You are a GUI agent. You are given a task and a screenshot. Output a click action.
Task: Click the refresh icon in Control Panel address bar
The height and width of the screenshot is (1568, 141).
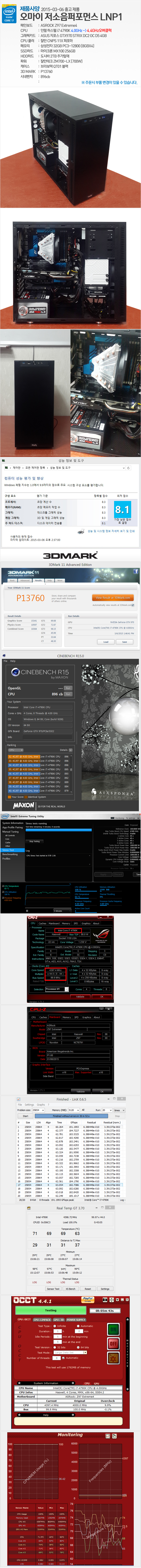(x=128, y=468)
